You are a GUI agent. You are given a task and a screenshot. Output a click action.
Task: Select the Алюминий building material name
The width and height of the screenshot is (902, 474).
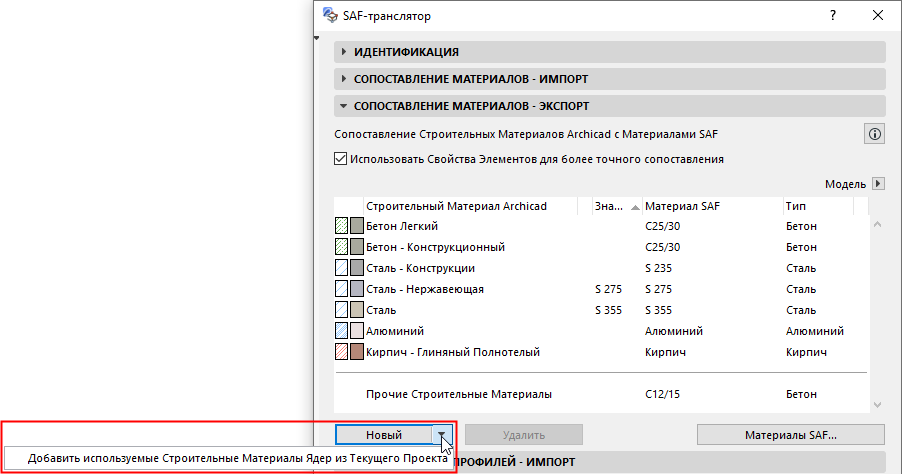(395, 331)
